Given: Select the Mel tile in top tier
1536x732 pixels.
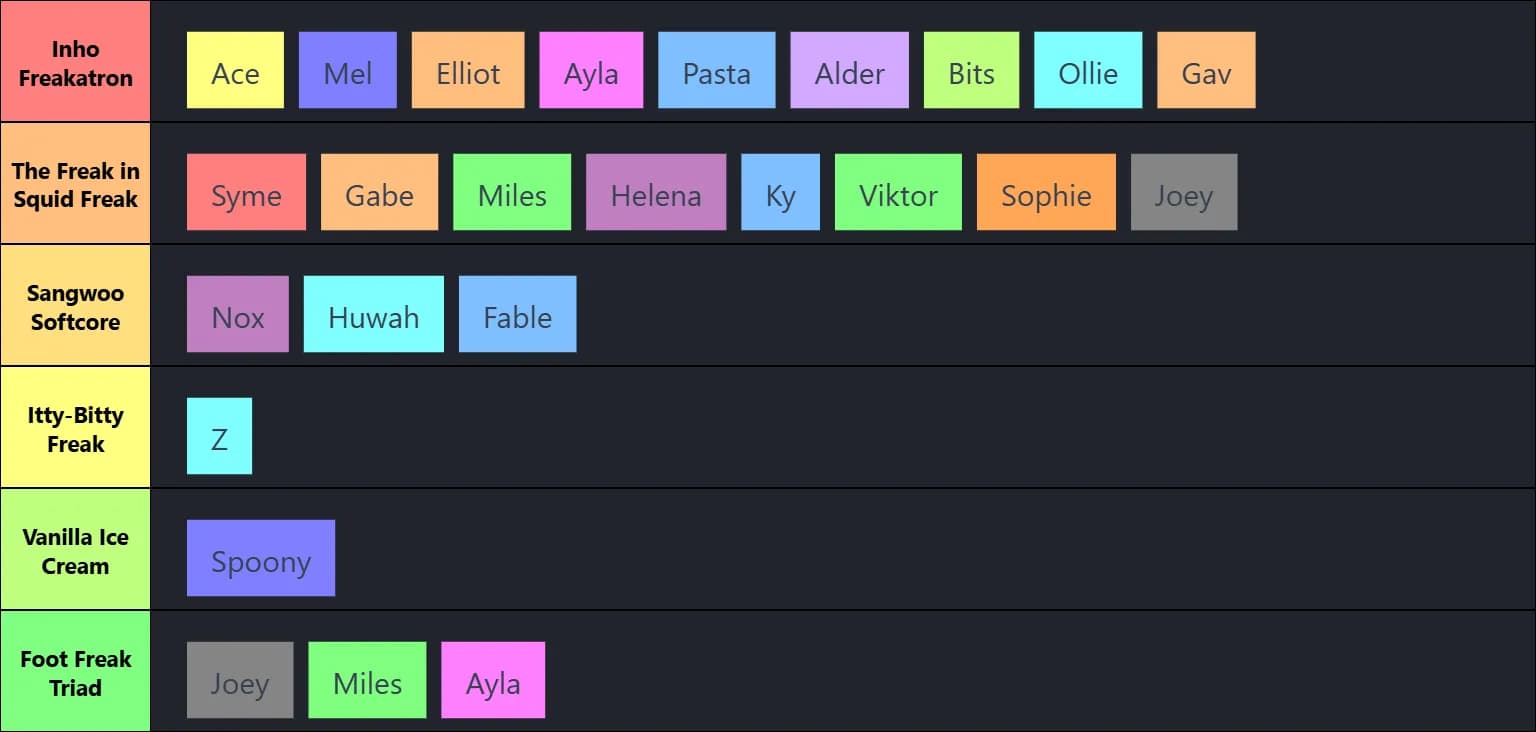Looking at the screenshot, I should 347,70.
